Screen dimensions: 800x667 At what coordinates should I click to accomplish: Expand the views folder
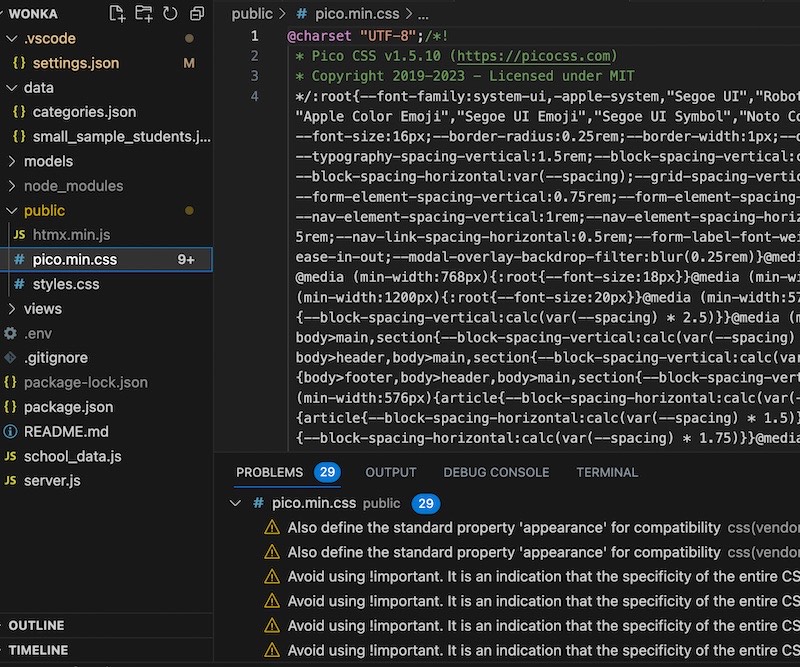pyautogui.click(x=12, y=309)
